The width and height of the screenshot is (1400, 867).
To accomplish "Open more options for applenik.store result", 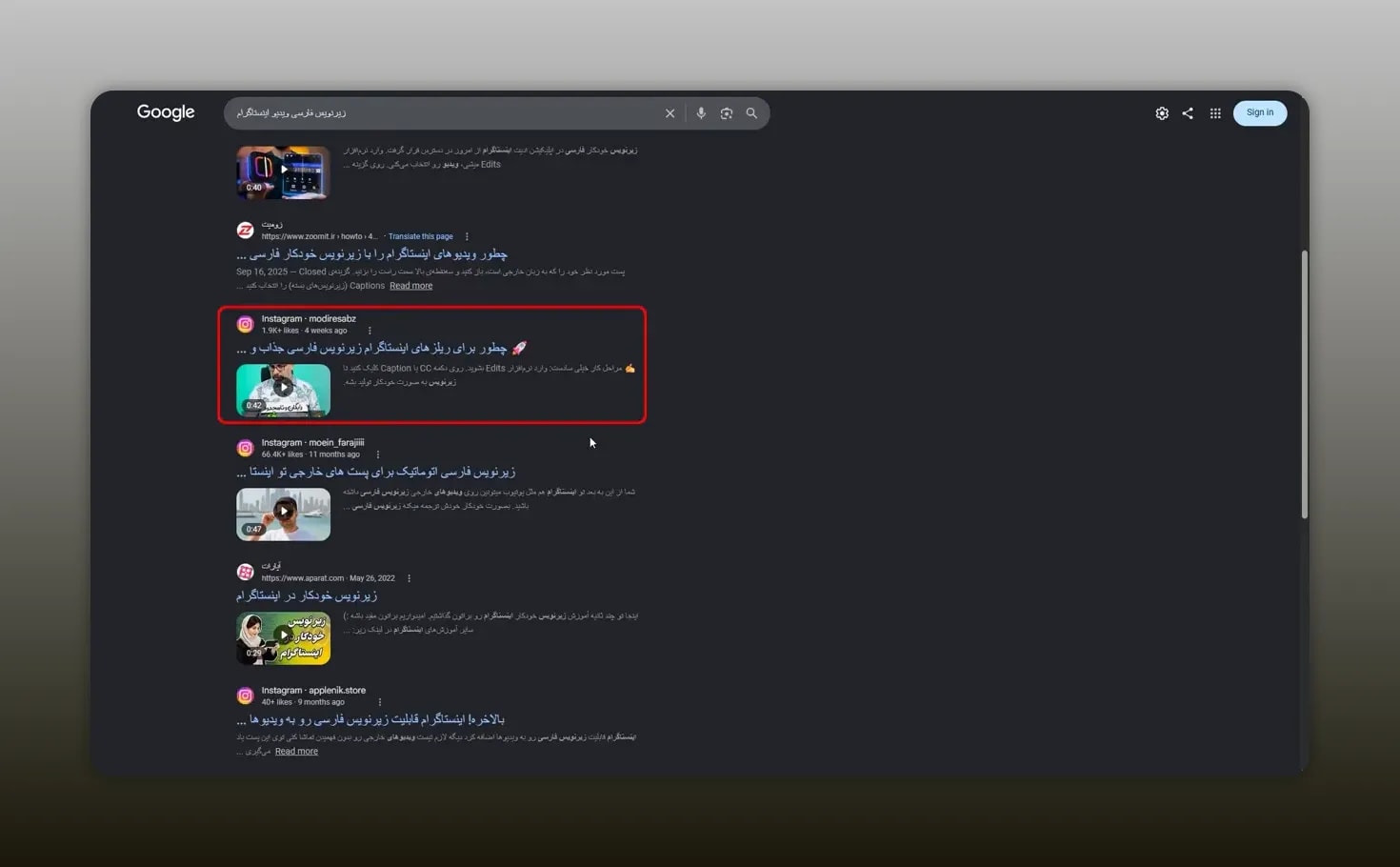I will click(x=380, y=702).
